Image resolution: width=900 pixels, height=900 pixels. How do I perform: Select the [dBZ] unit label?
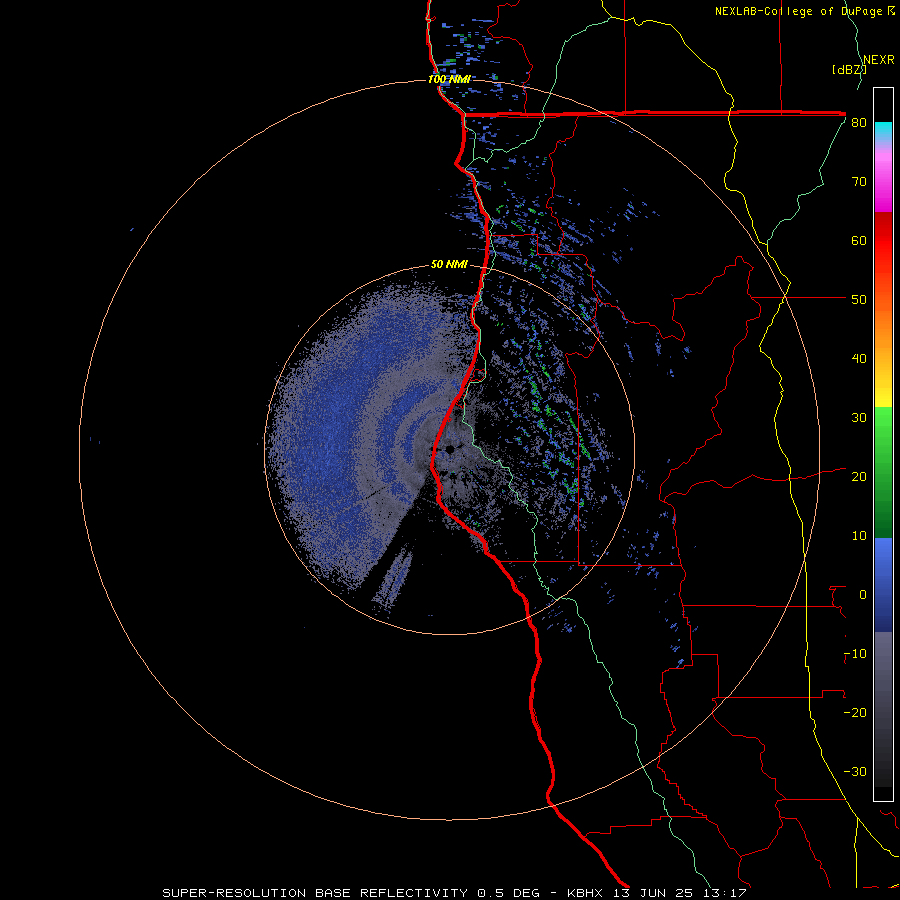point(849,69)
